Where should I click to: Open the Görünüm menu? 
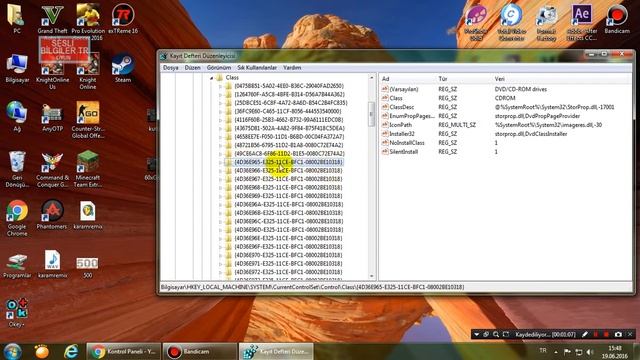(x=219, y=68)
